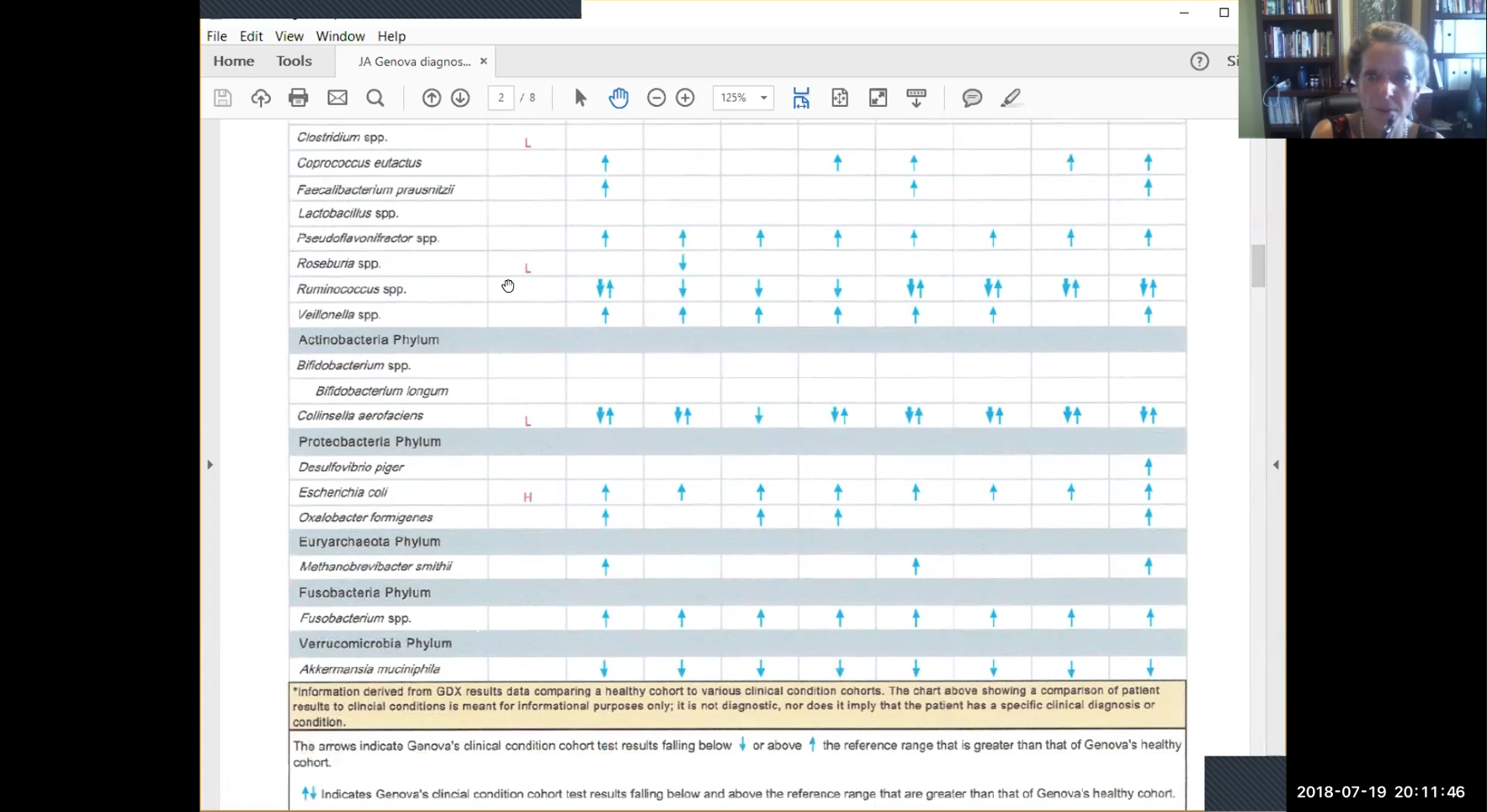This screenshot has width=1487, height=812.
Task: Open the Window menu
Action: (x=340, y=36)
